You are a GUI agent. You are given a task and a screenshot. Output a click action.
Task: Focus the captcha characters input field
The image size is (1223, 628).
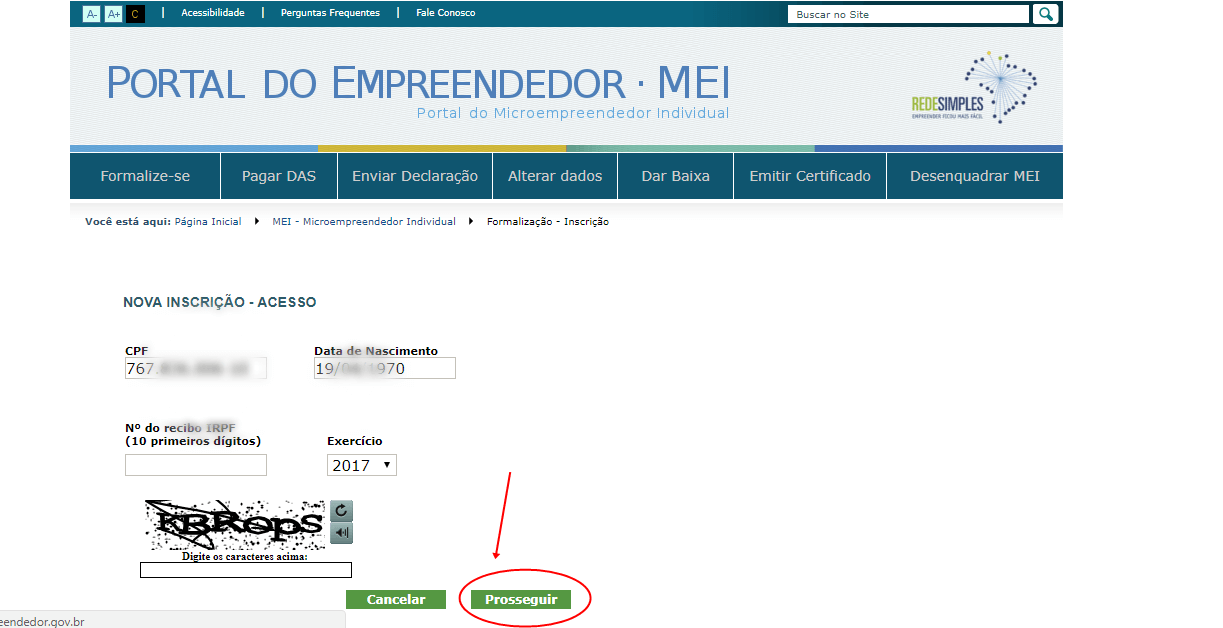[246, 570]
